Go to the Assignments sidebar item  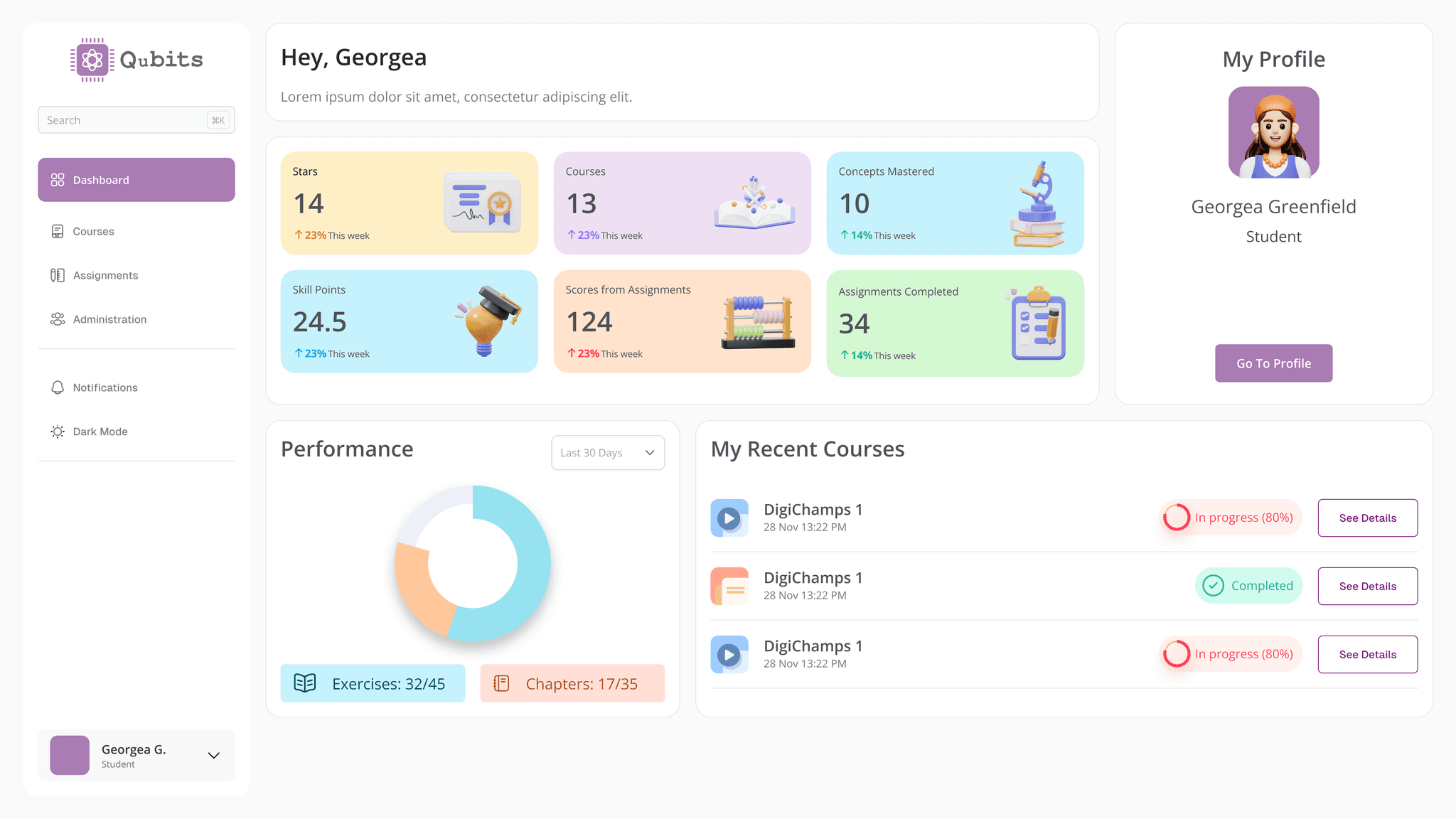tap(105, 275)
